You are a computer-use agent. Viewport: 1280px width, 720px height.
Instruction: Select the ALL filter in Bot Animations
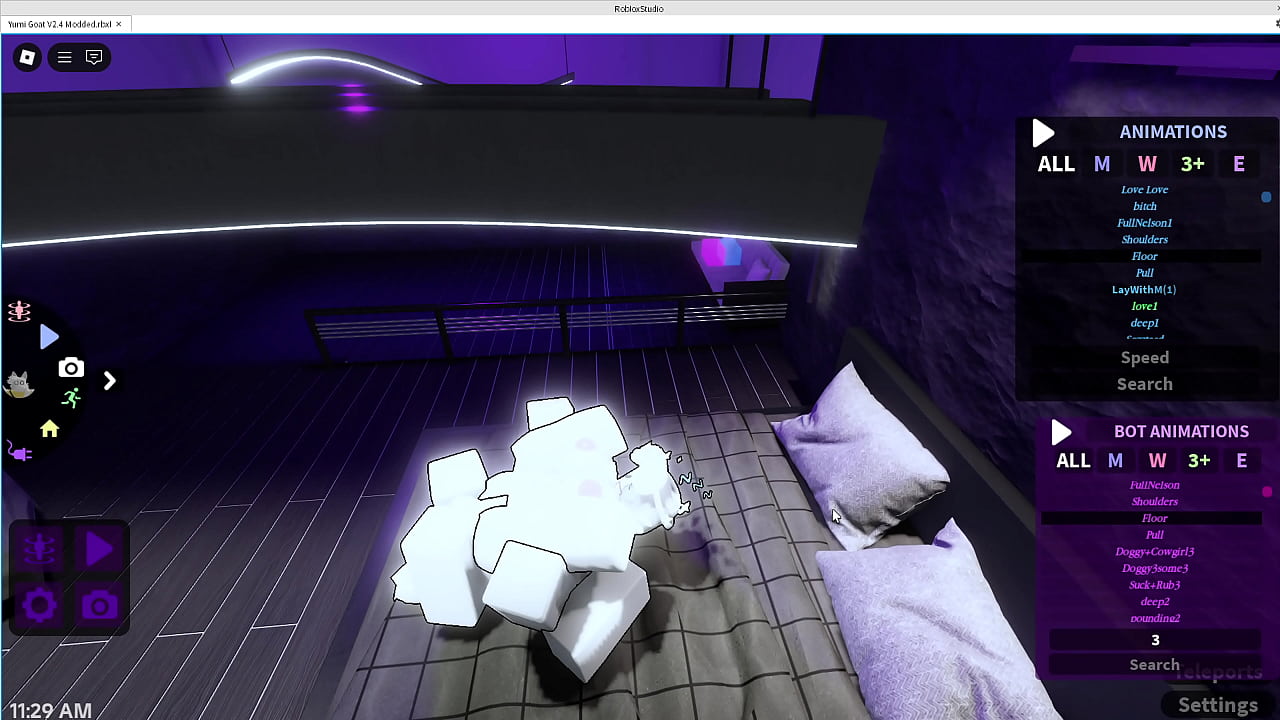(x=1073, y=460)
